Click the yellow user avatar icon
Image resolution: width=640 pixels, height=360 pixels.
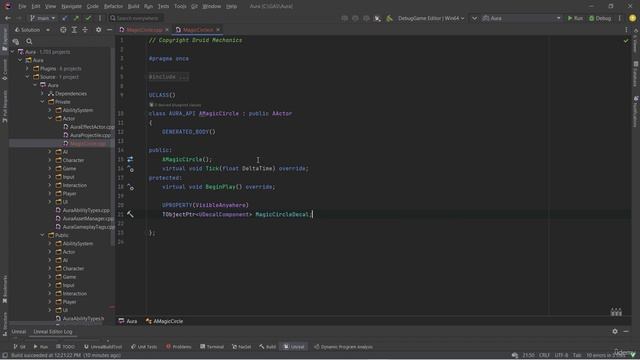[632, 18]
